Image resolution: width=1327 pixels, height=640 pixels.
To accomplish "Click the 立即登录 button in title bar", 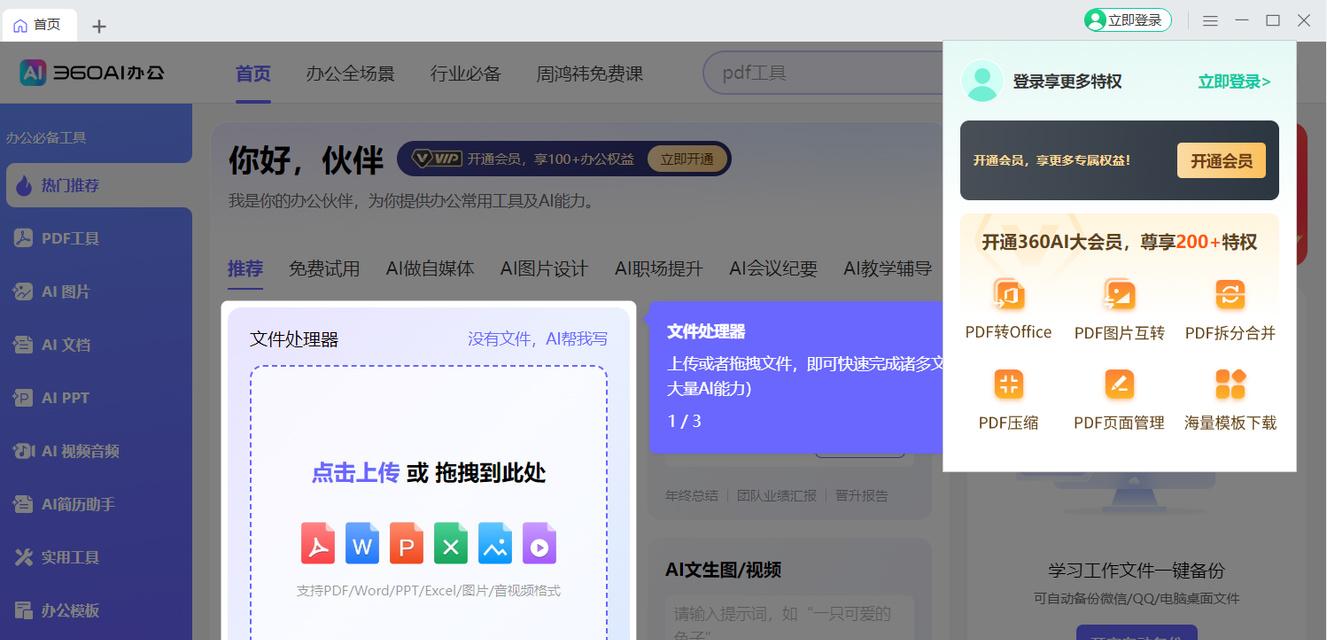I will click(x=1128, y=20).
